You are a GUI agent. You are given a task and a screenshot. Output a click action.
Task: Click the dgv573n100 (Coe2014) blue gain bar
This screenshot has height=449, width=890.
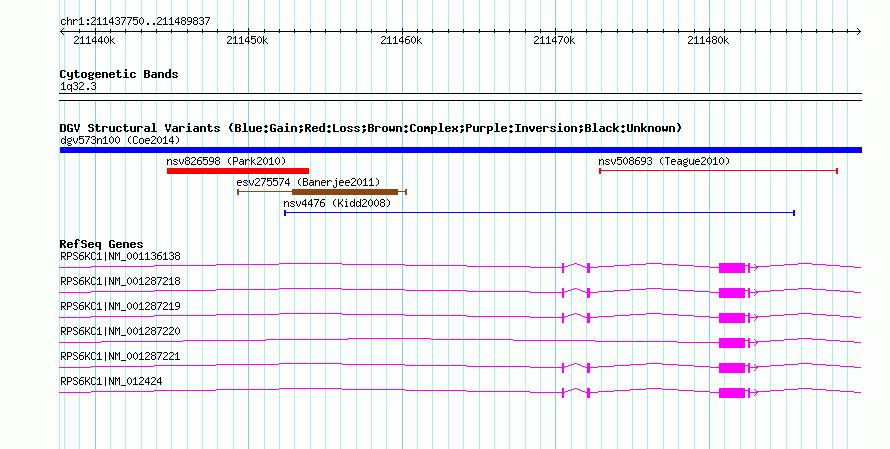coord(461,150)
